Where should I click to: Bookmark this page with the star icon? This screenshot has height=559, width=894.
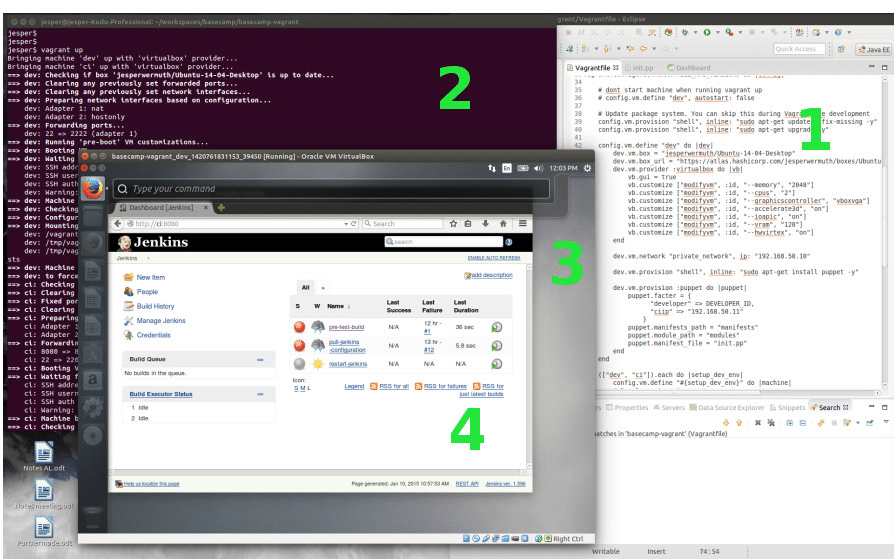coord(453,224)
